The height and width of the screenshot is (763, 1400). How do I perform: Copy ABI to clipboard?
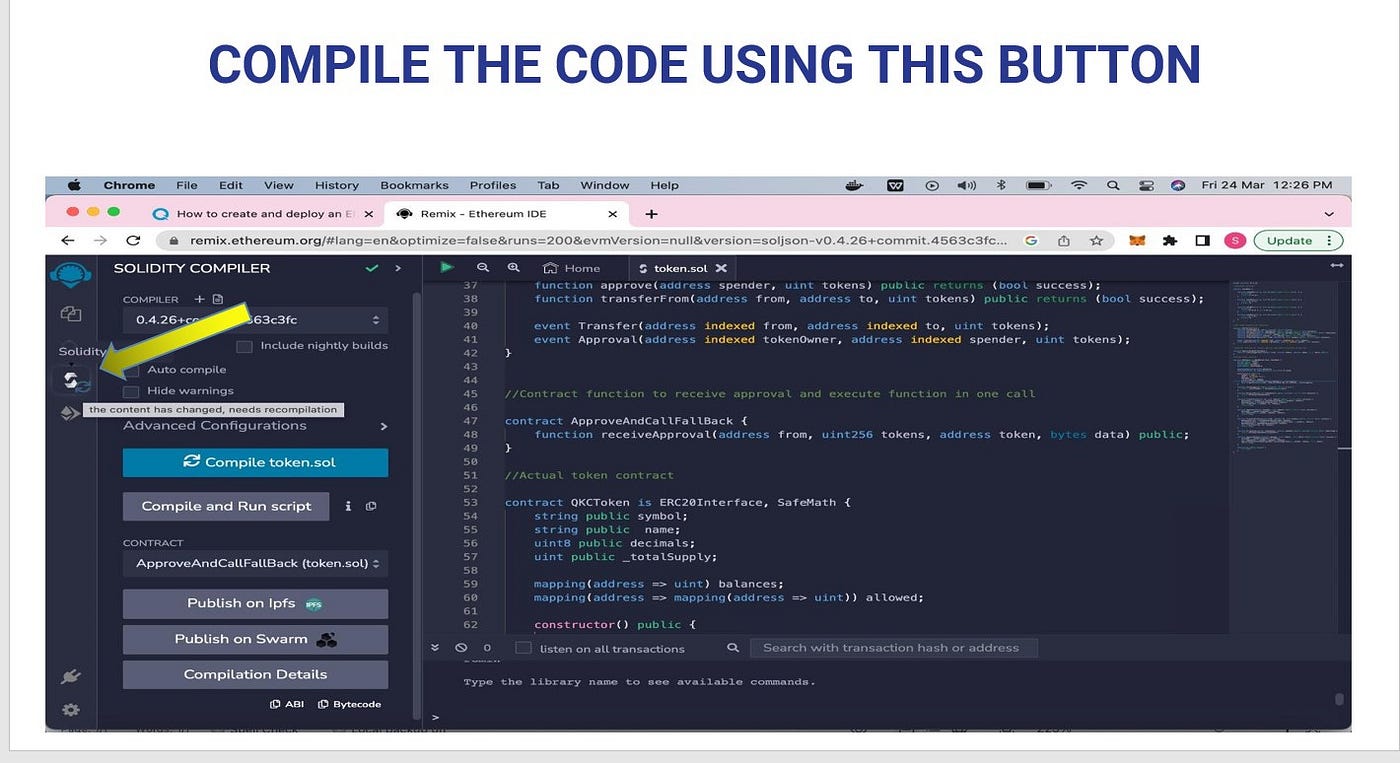pyautogui.click(x=287, y=704)
